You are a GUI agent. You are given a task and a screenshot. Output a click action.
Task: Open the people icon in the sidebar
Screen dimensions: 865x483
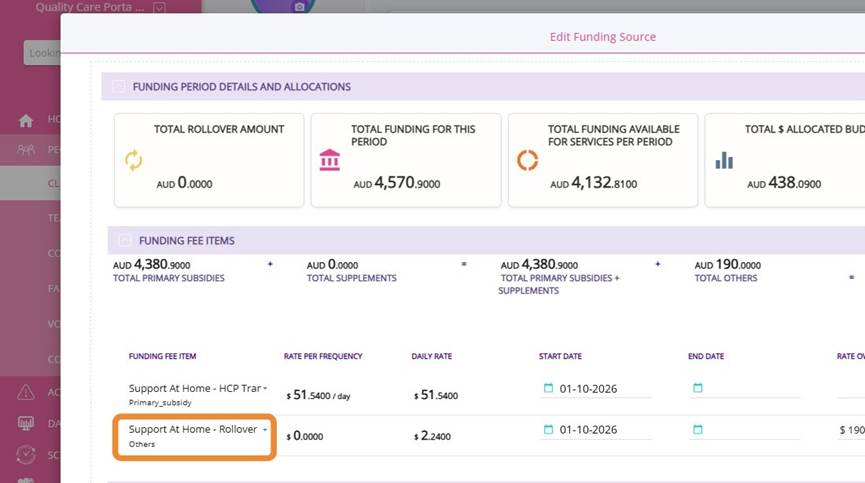click(26, 149)
